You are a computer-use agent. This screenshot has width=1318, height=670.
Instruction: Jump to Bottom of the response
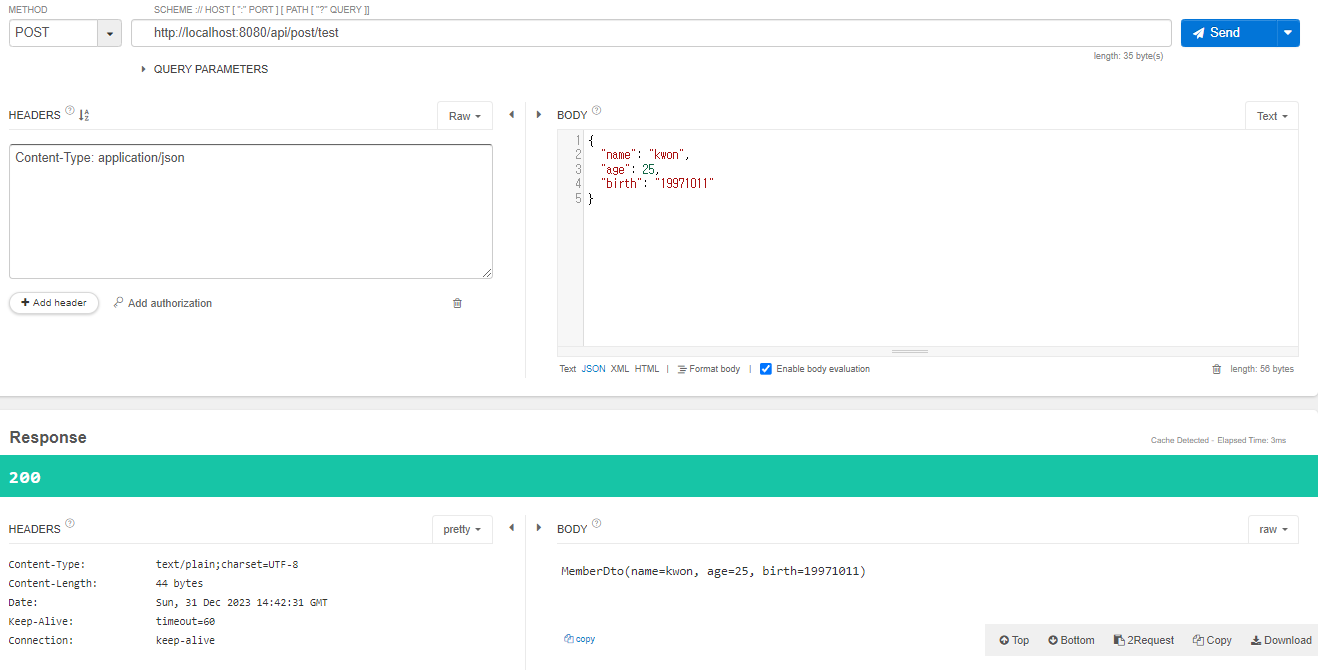(x=1070, y=640)
